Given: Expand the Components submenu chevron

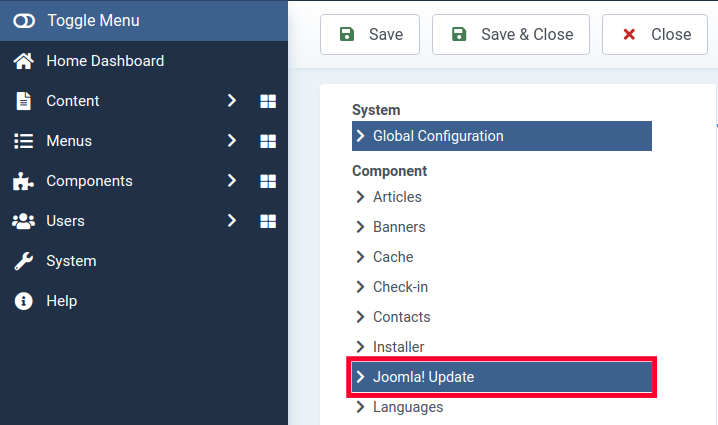Looking at the screenshot, I should pos(231,181).
